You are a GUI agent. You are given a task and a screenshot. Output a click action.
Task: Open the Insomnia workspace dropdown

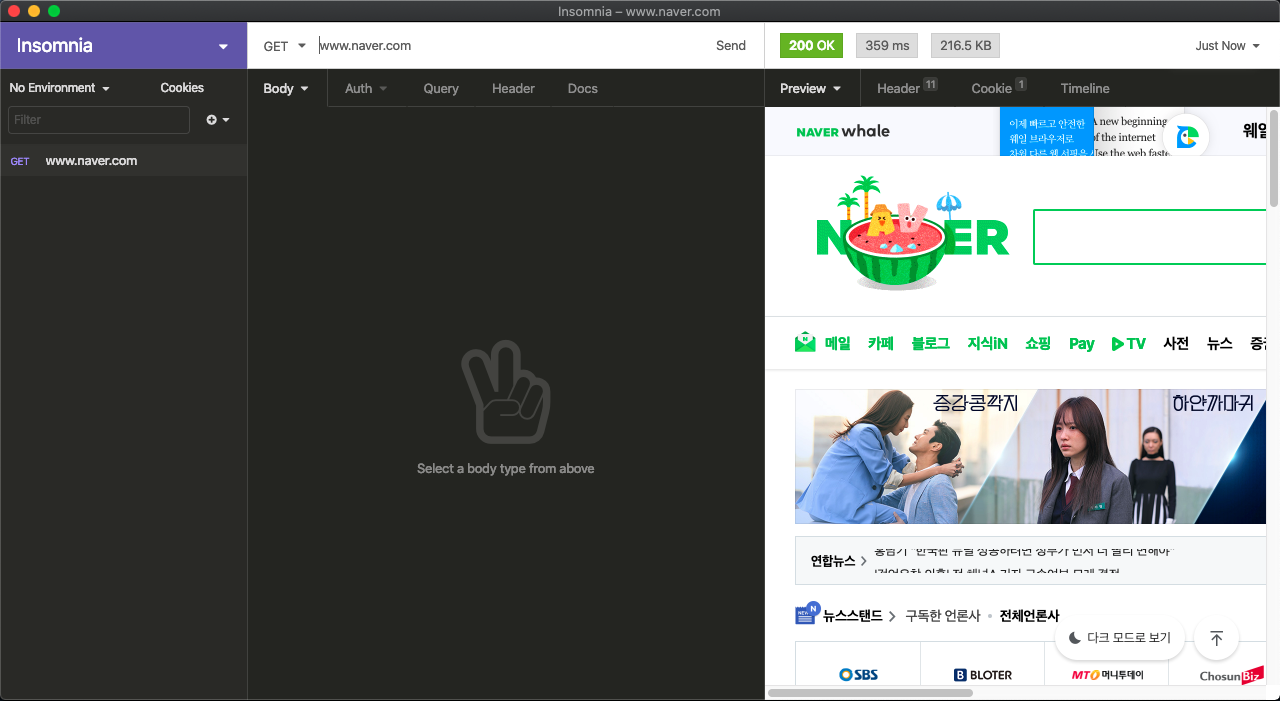(123, 46)
